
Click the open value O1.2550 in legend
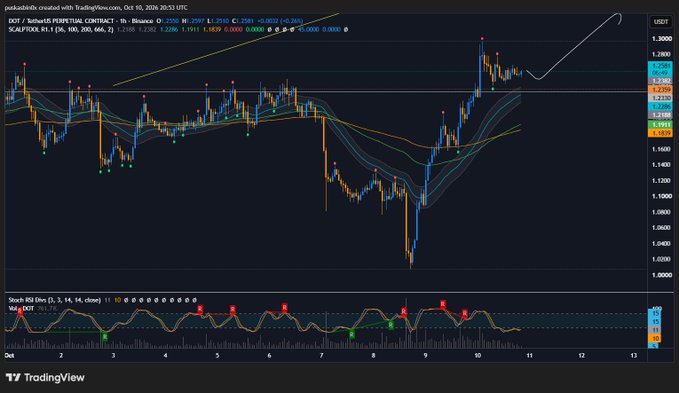click(x=167, y=21)
